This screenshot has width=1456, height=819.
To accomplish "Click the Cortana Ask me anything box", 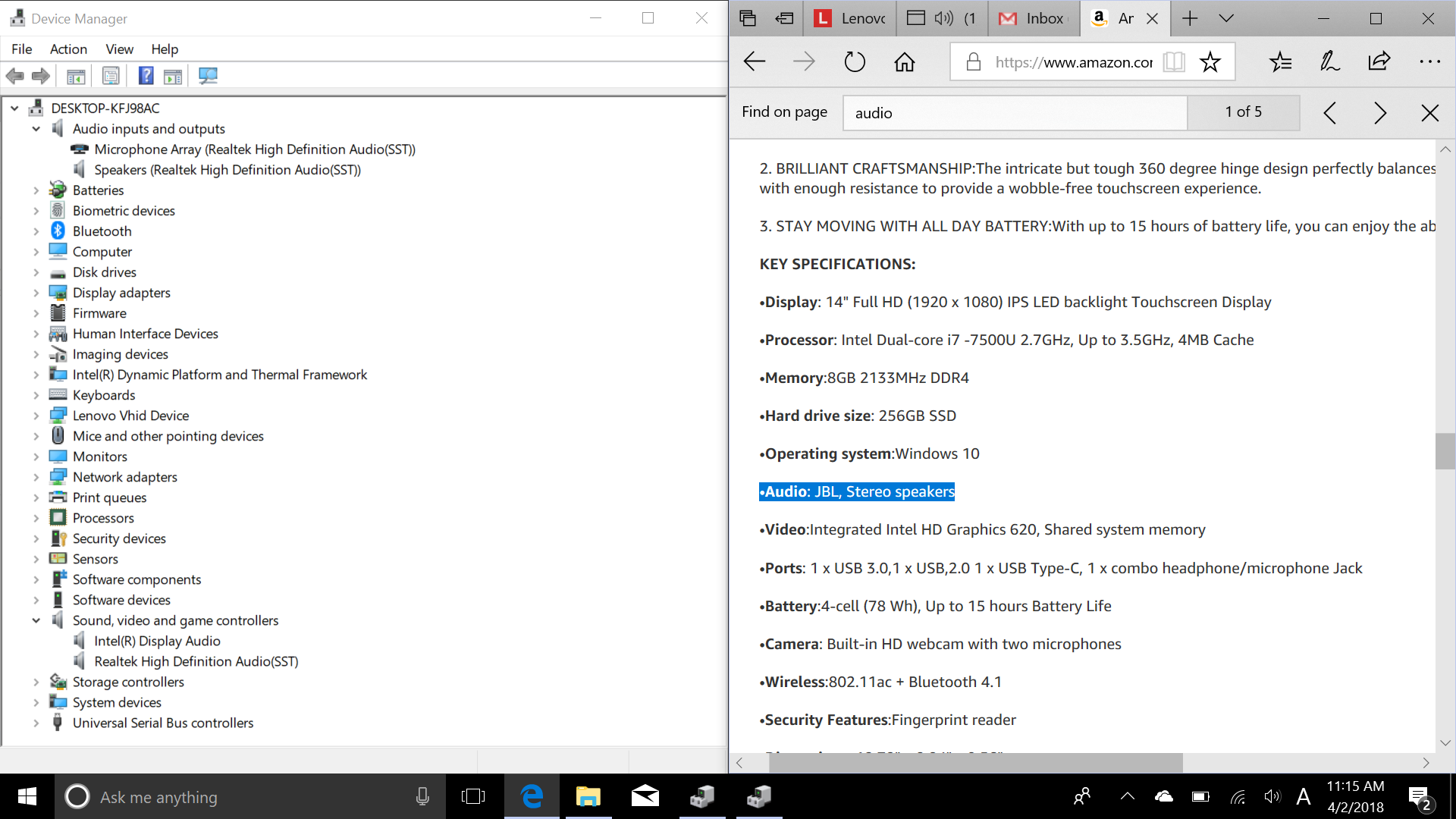I will click(x=250, y=797).
